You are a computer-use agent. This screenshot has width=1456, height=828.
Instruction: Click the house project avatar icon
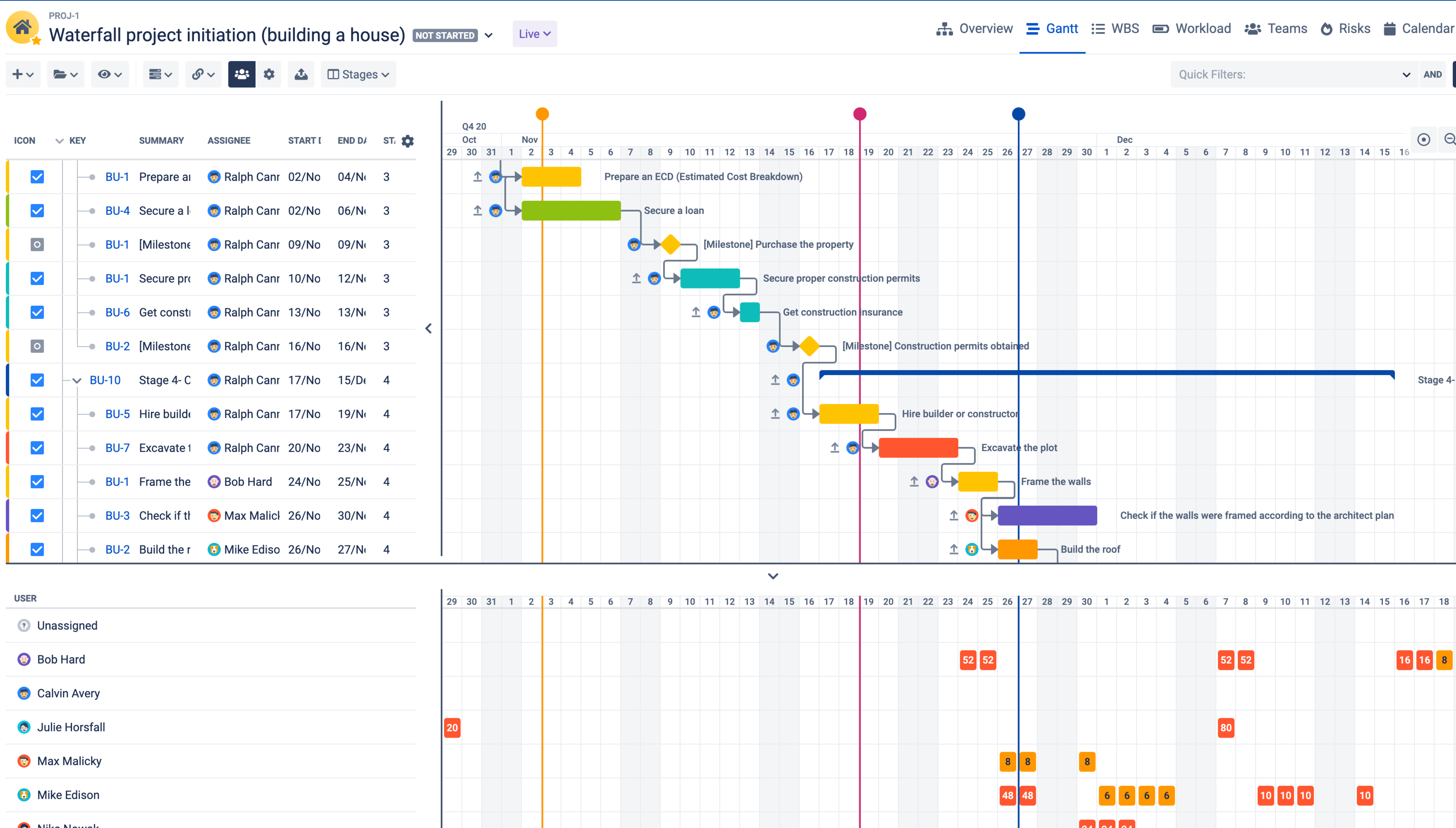tap(22, 27)
